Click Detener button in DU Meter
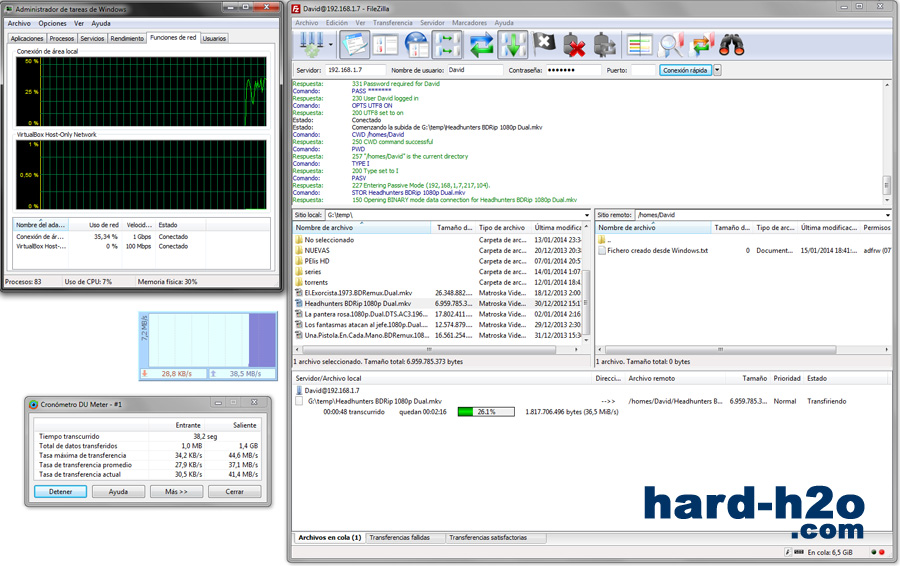900x566 pixels. tap(60, 492)
